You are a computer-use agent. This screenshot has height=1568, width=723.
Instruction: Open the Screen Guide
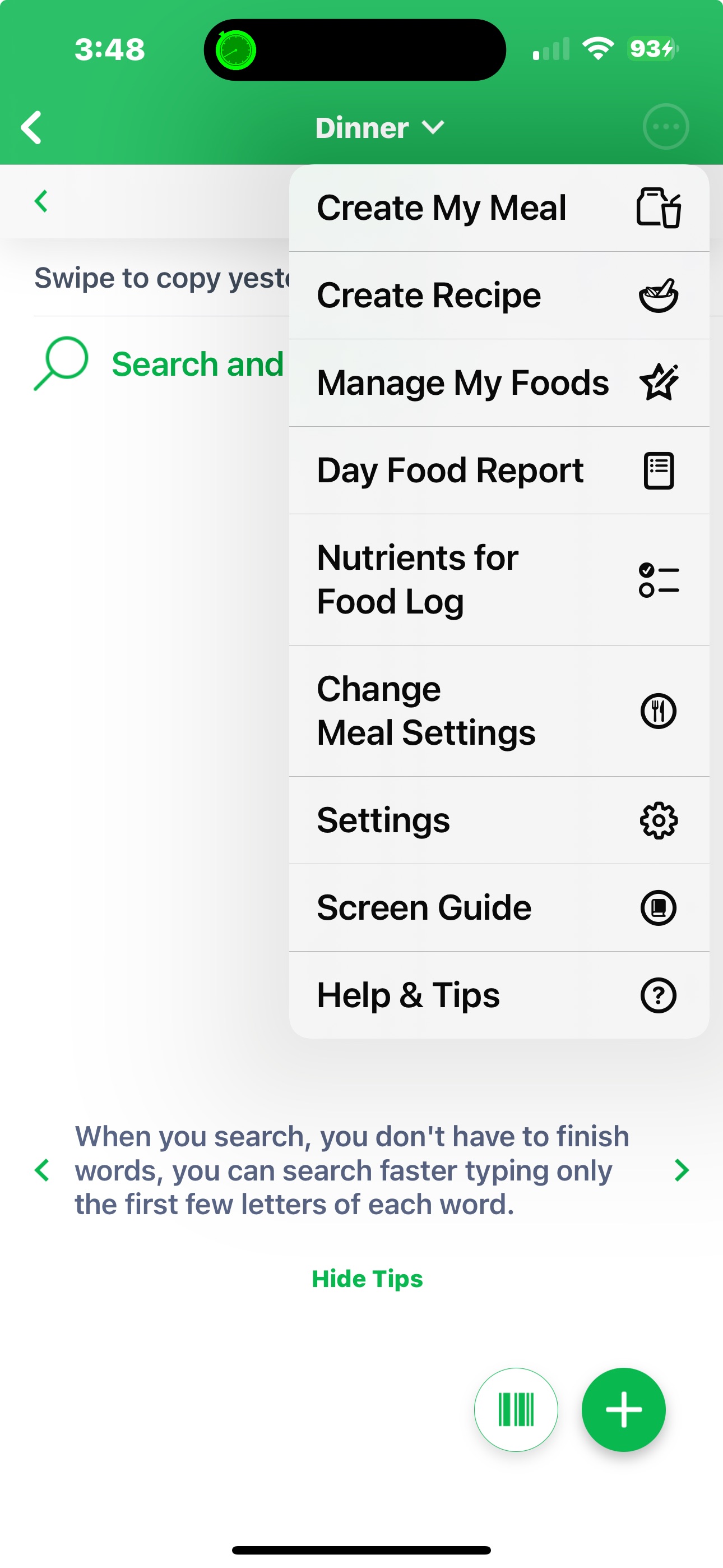(498, 907)
